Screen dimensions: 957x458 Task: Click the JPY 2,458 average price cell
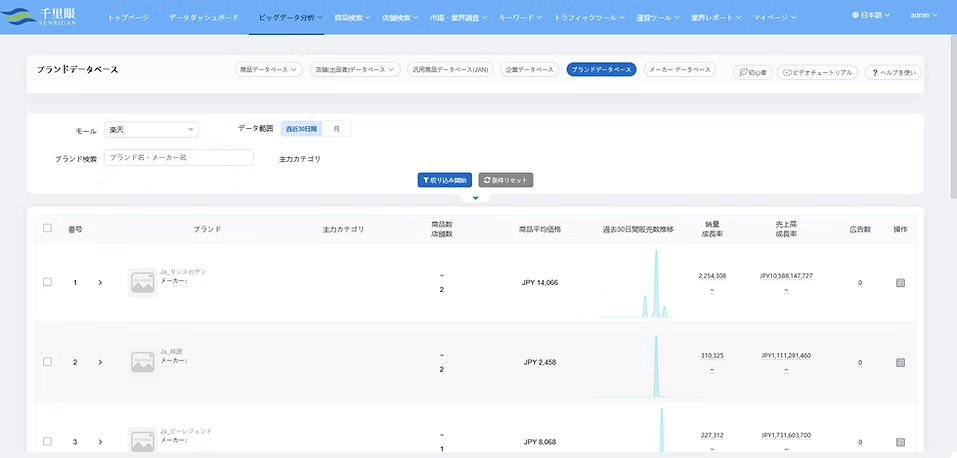coord(540,362)
